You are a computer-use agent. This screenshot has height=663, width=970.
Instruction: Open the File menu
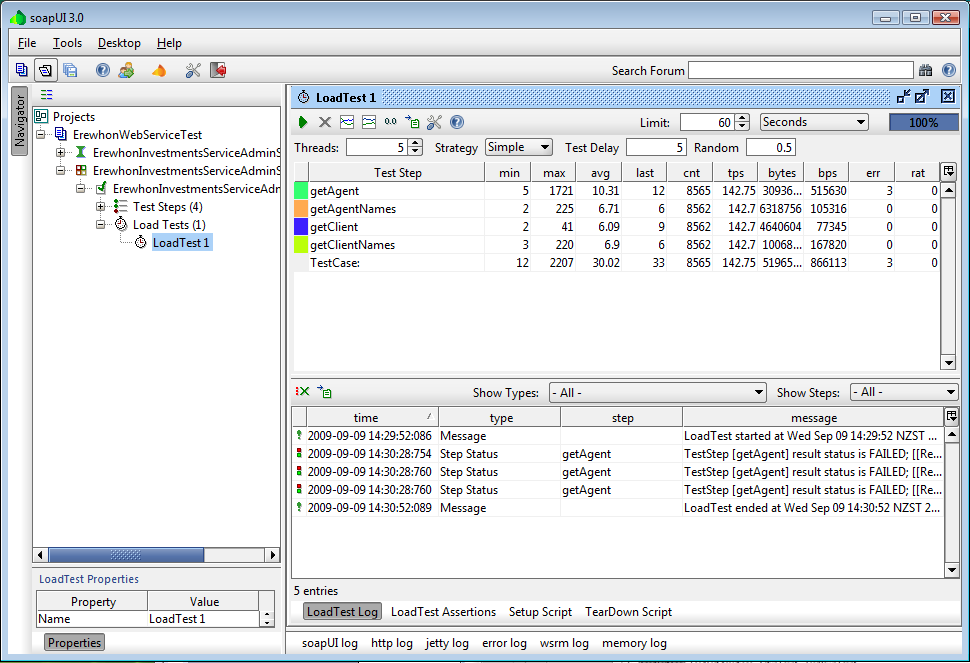[x=27, y=43]
